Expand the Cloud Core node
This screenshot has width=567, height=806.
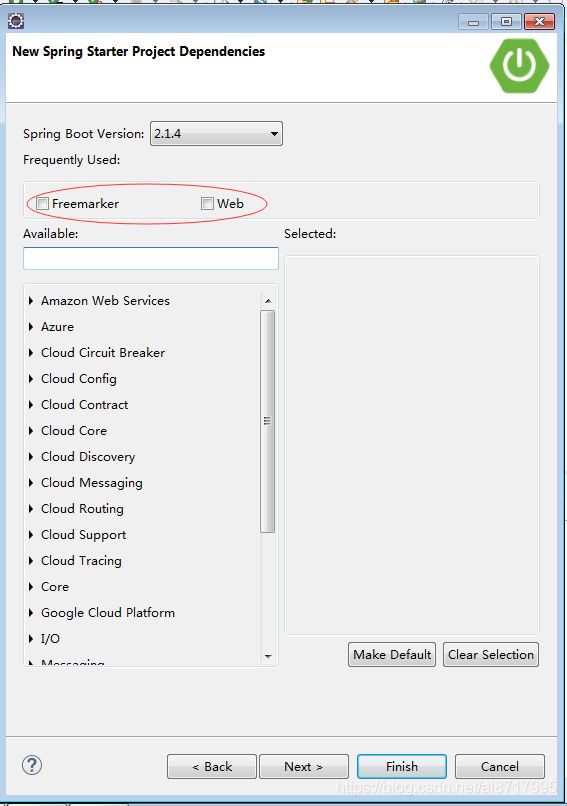[x=31, y=431]
